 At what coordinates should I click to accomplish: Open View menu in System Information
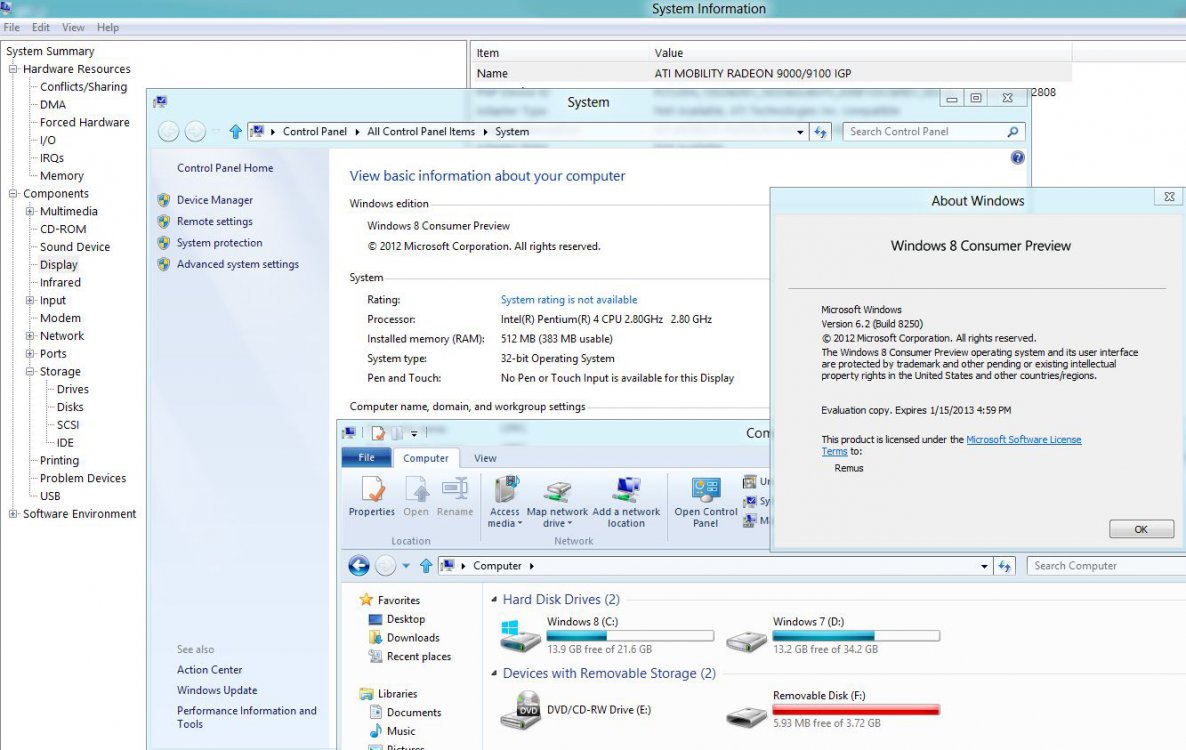(x=73, y=27)
